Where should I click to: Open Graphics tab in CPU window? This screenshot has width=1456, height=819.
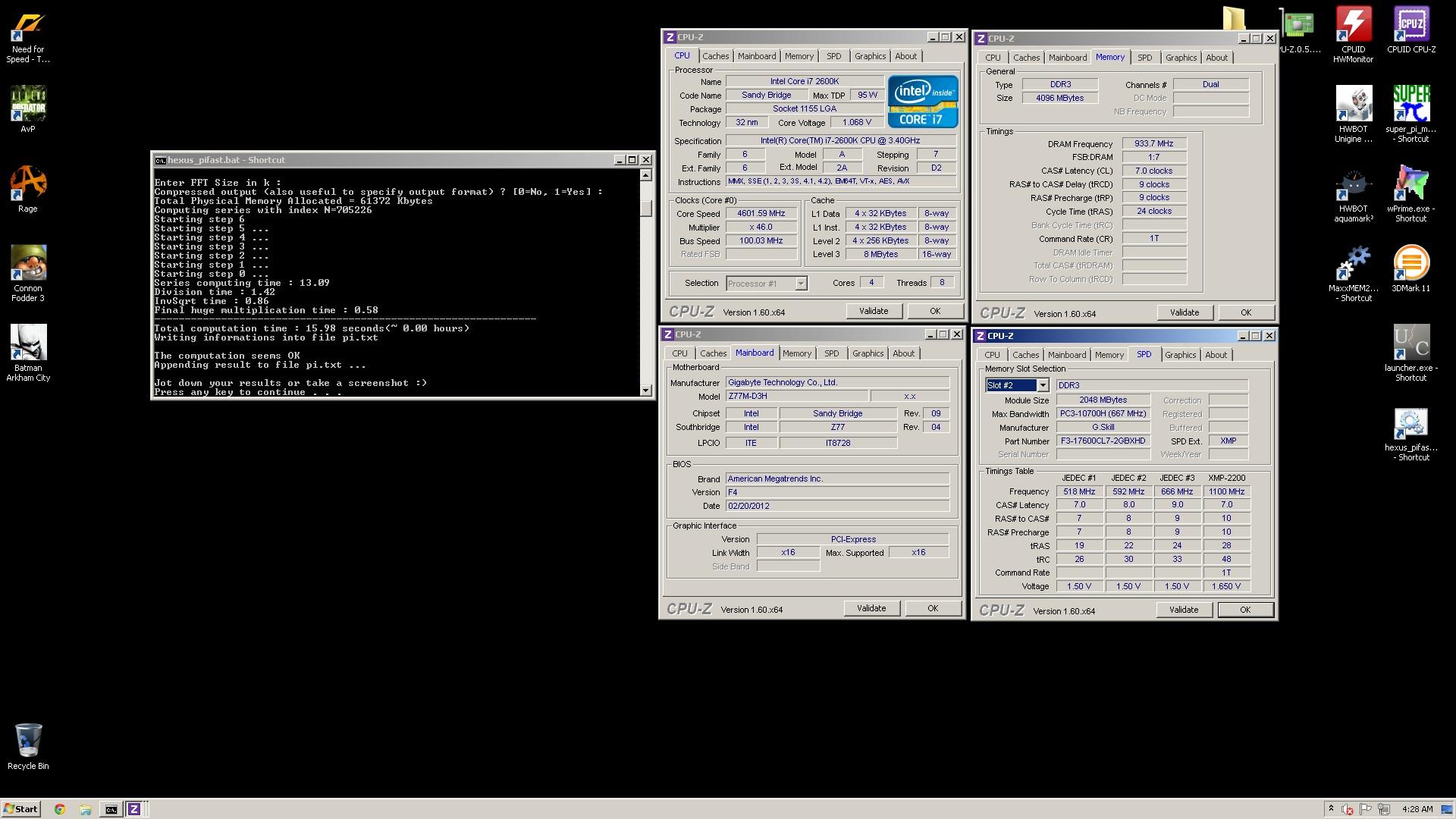[870, 56]
